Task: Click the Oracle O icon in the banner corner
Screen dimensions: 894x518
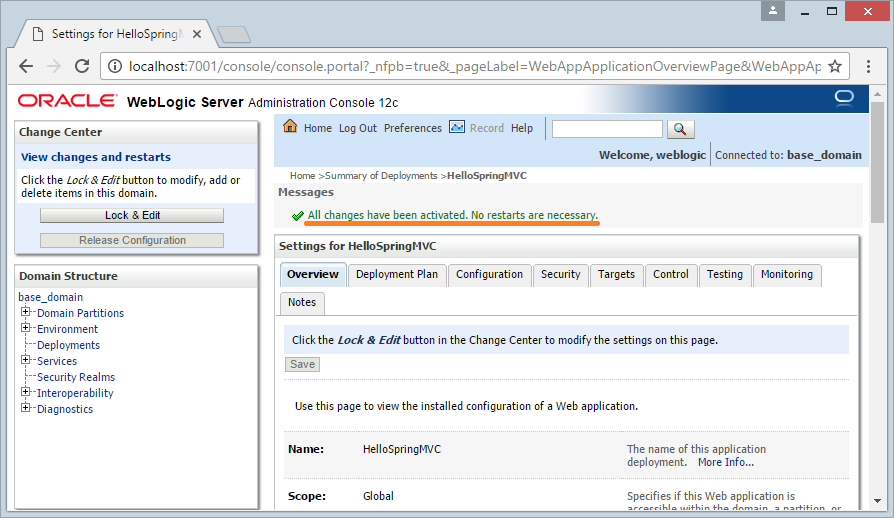Action: [844, 98]
